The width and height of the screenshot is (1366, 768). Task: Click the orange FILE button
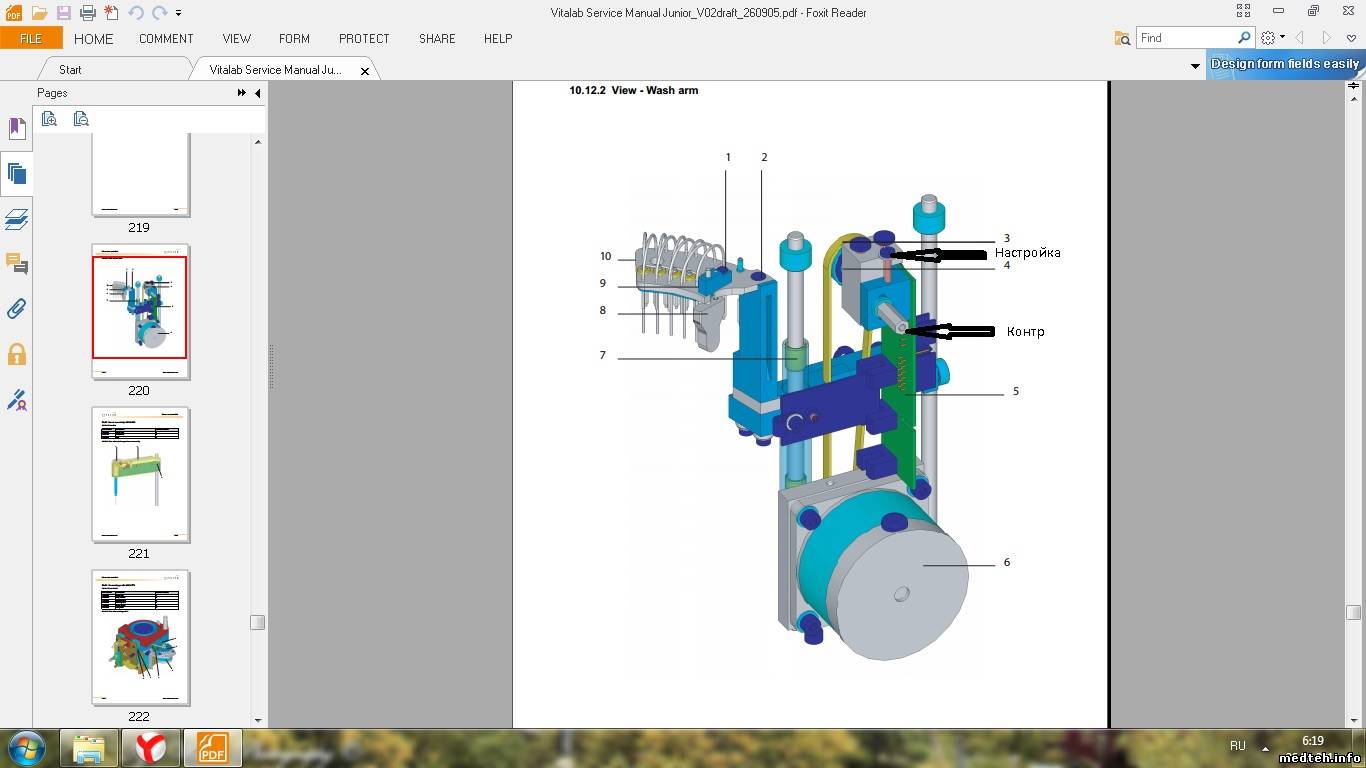point(31,38)
